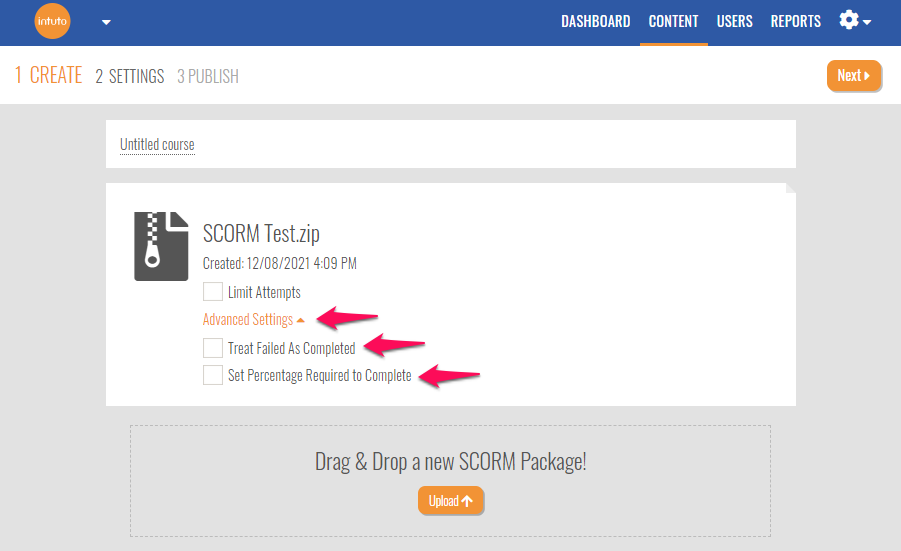Check Treat Failed As Completed

pyautogui.click(x=213, y=348)
